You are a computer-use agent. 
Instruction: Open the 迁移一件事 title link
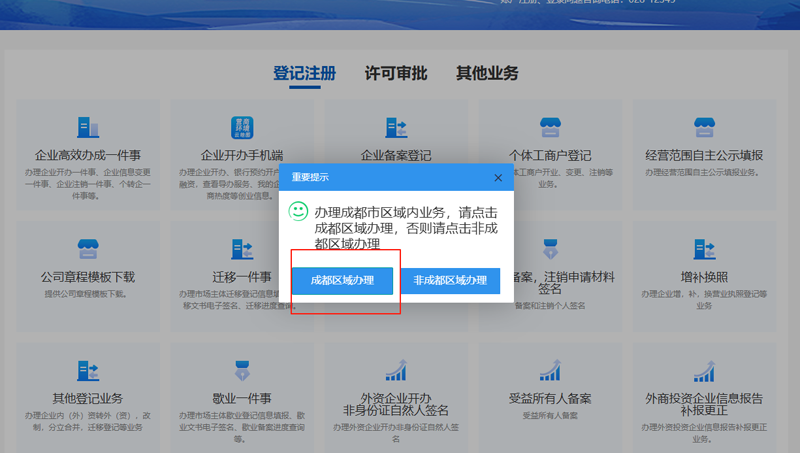click(242, 277)
